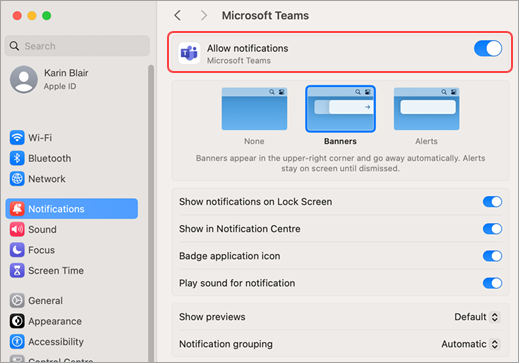Viewport: 519px width, 363px height.
Task: Click the Microsoft Teams app icon
Action: [189, 53]
